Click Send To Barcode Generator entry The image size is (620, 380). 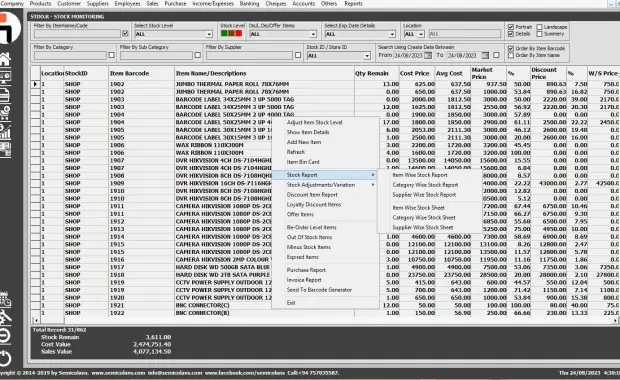point(319,290)
